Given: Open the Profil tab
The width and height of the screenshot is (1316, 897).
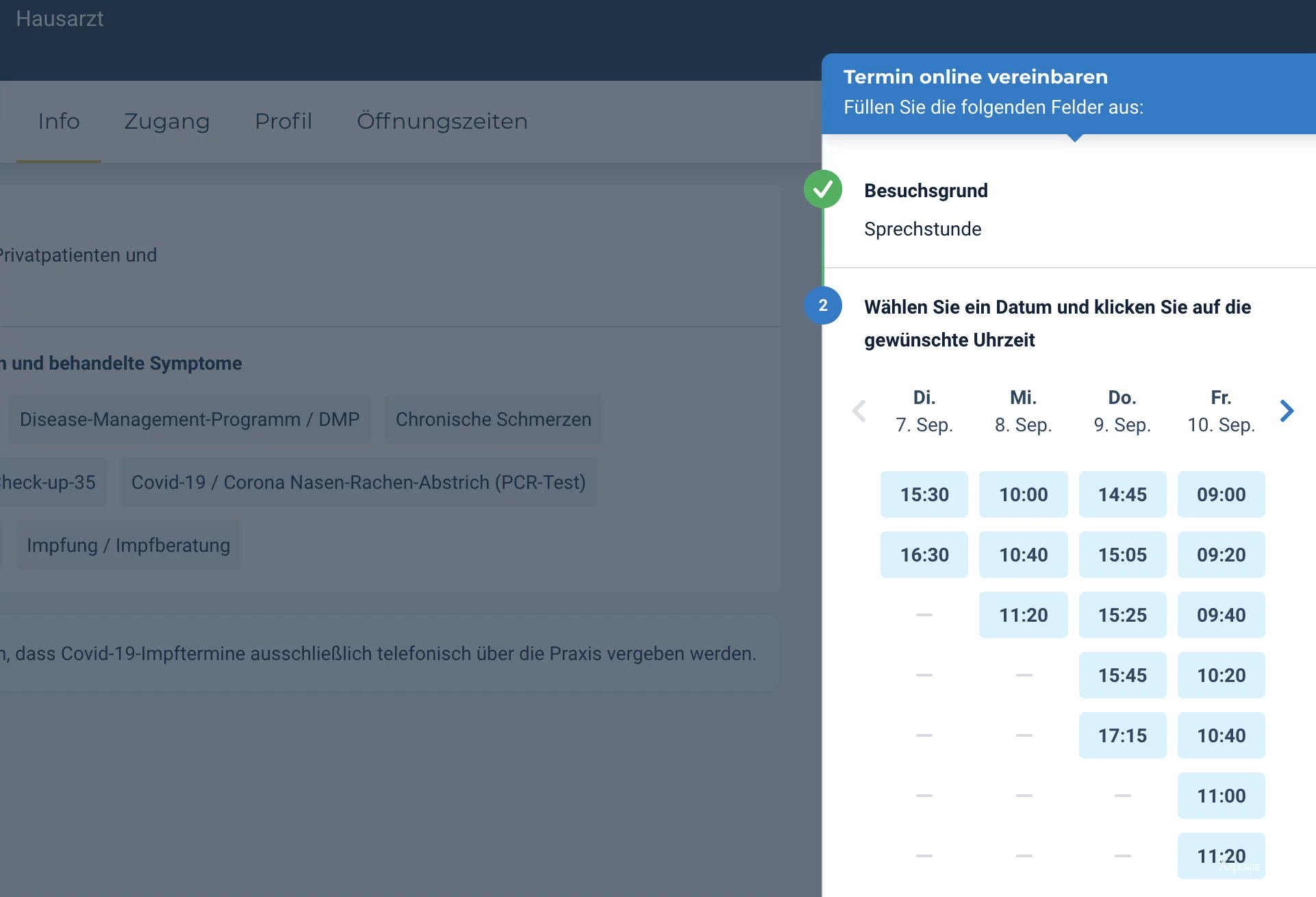Looking at the screenshot, I should (x=283, y=121).
